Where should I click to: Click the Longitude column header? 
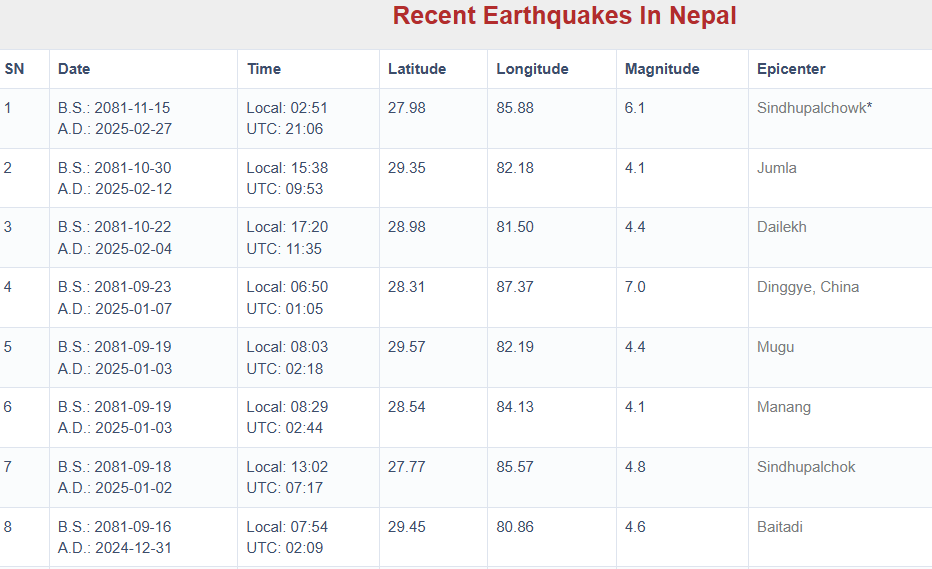(x=532, y=69)
